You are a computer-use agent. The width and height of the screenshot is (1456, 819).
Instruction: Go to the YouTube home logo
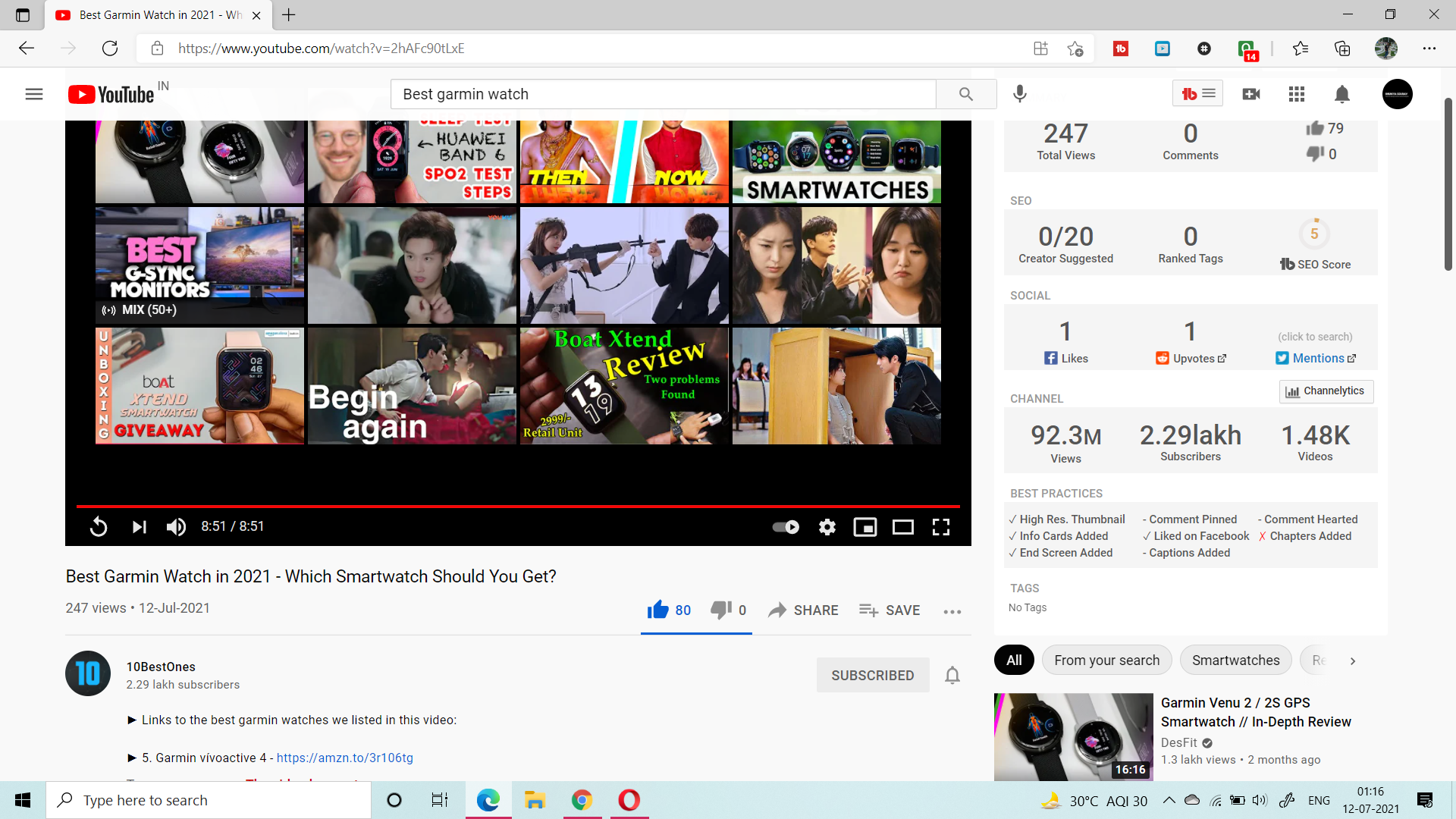point(111,94)
